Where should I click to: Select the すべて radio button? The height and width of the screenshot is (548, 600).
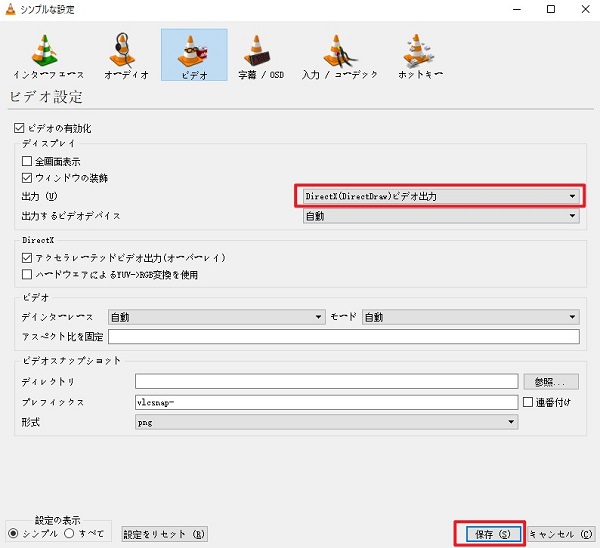(x=69, y=533)
